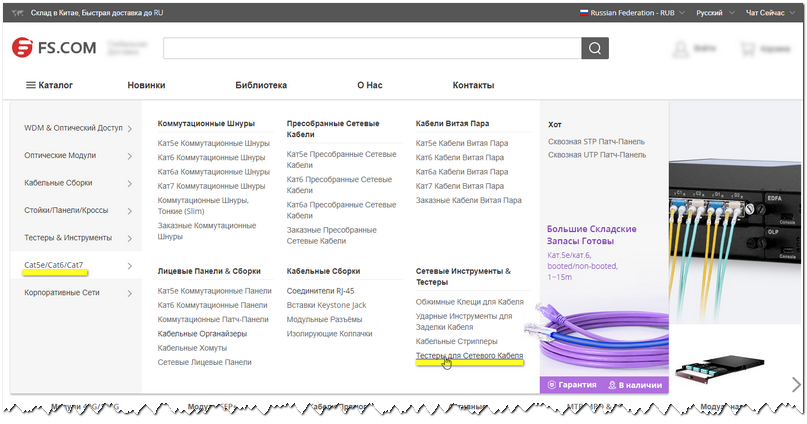Expand WDM & Оптический Доступ category
Image resolution: width=807 pixels, height=424 pixels.
[77, 128]
